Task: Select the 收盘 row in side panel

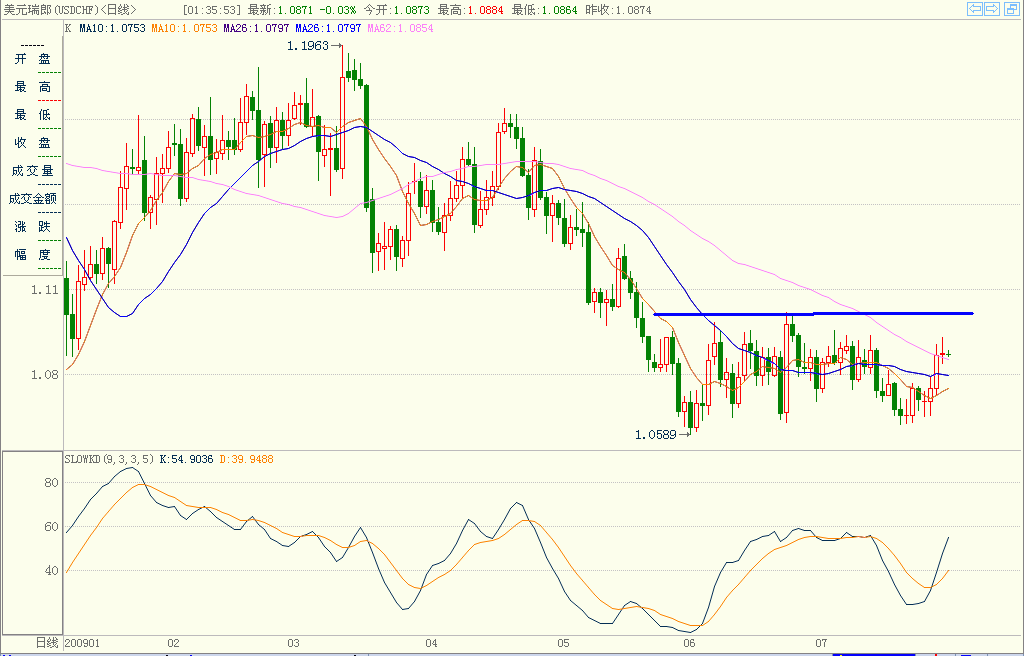Action: pyautogui.click(x=33, y=142)
